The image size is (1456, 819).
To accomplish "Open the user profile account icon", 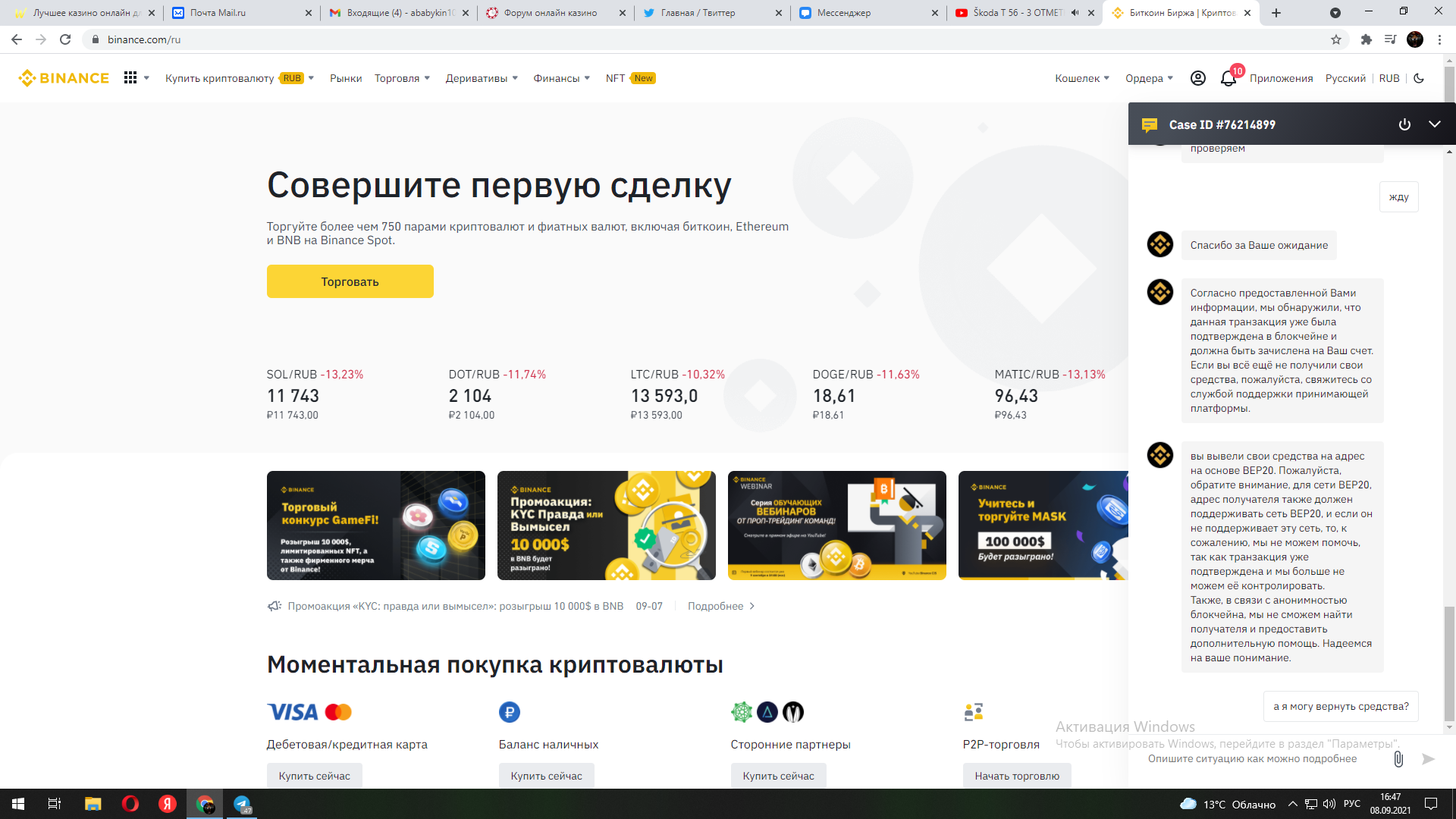I will click(1198, 78).
